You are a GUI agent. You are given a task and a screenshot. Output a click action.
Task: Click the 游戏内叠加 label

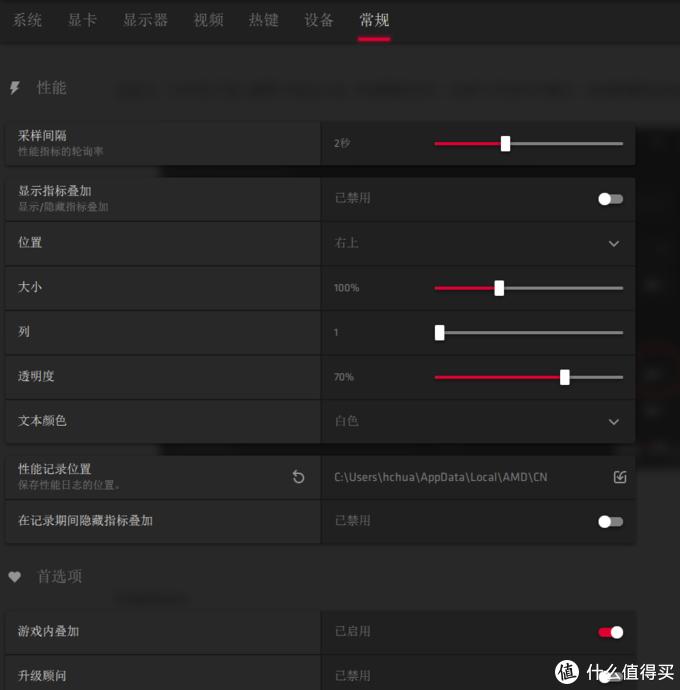click(48, 631)
